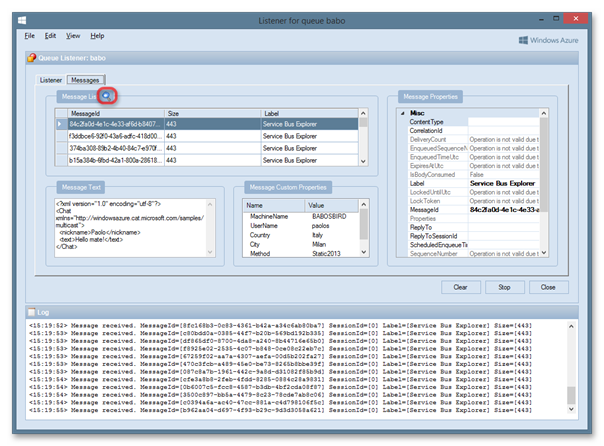Select message row starting b15a384b
604x446 pixels.
click(x=207, y=160)
